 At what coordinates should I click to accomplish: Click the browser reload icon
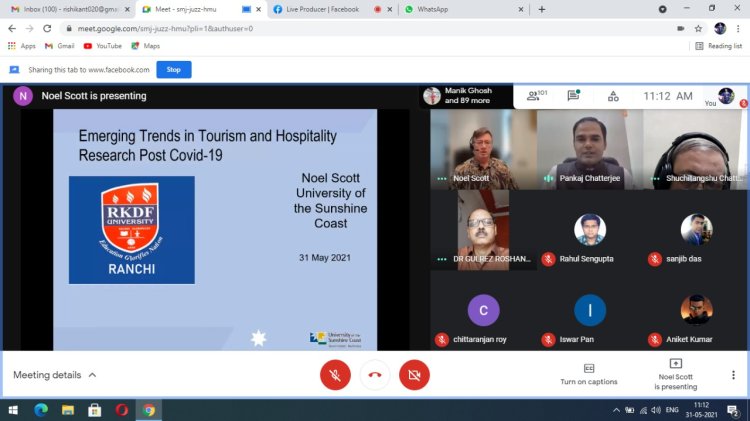coord(47,28)
